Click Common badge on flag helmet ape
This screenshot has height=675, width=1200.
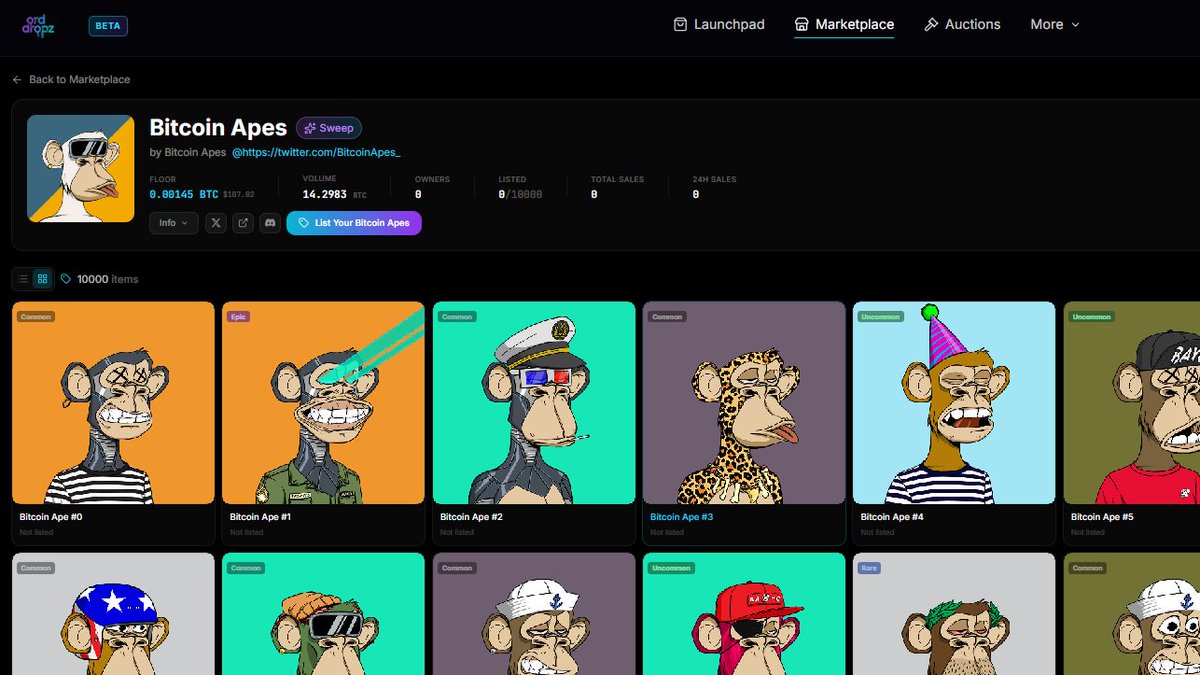pos(36,568)
